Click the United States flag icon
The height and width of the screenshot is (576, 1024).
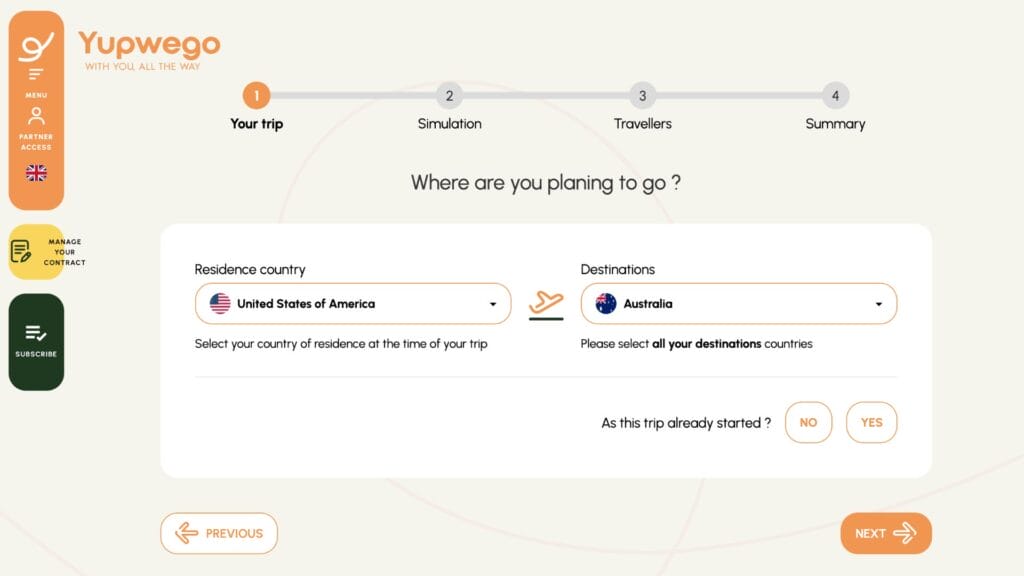coord(220,304)
